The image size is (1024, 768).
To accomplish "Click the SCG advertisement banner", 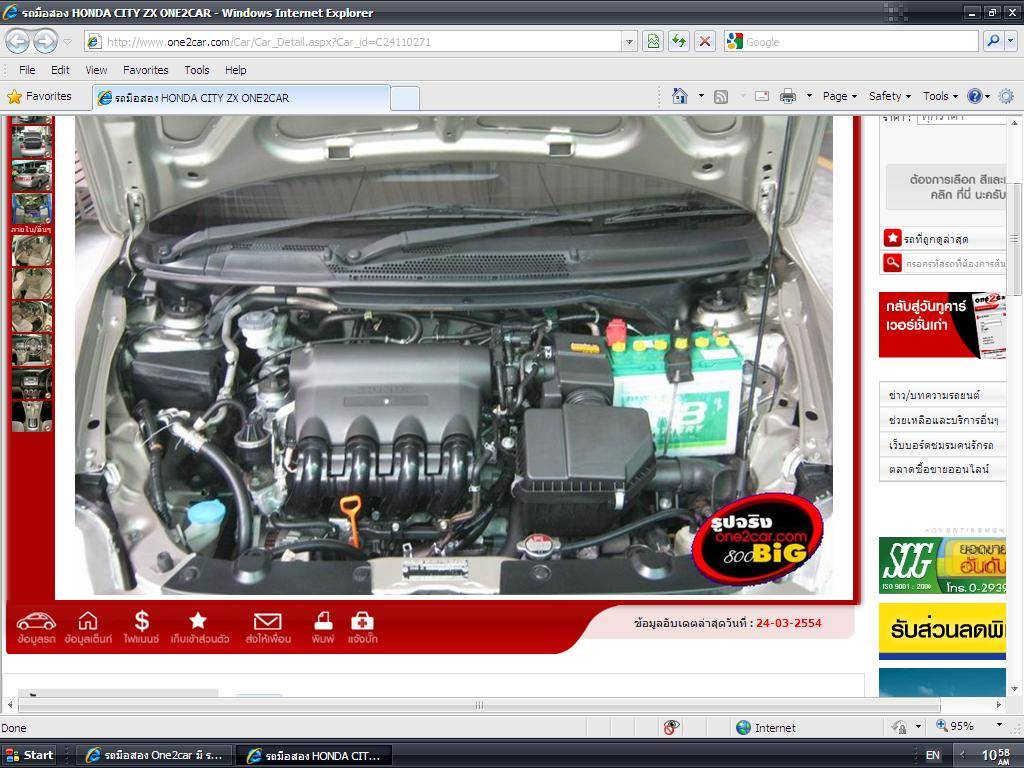I will point(941,565).
